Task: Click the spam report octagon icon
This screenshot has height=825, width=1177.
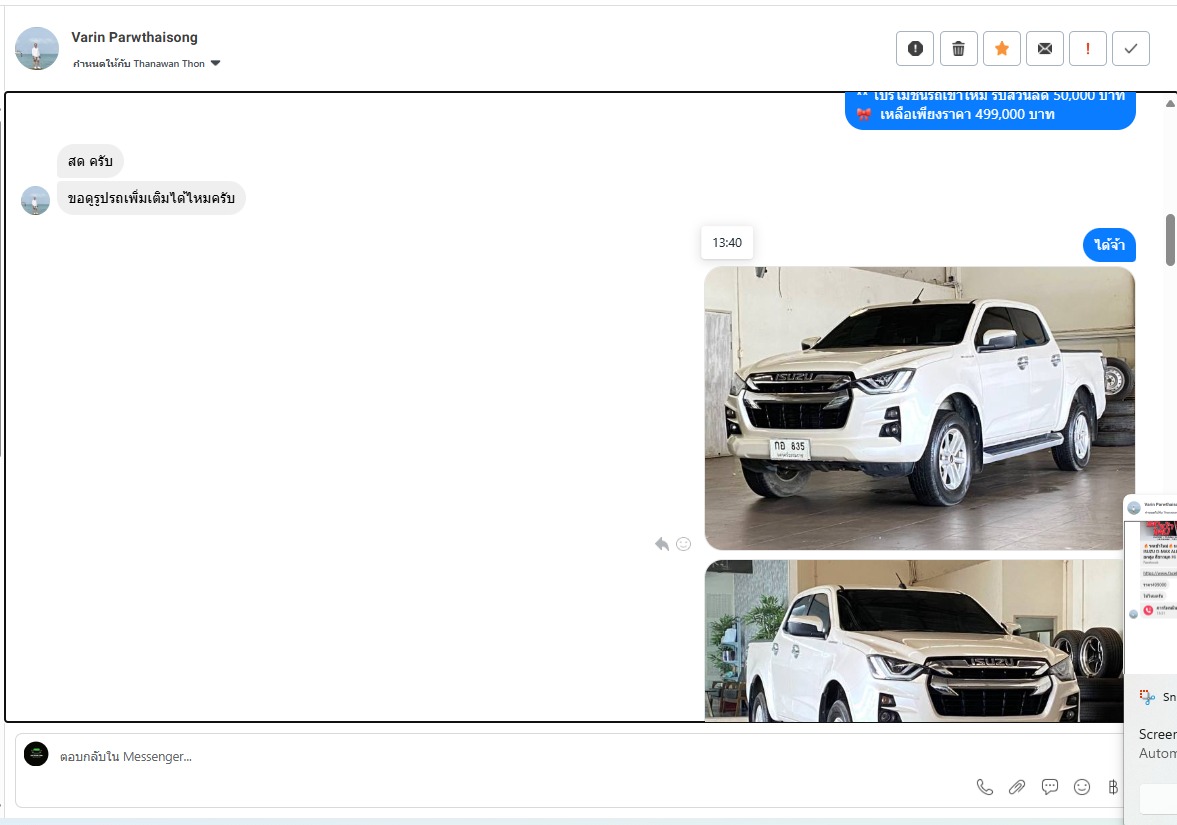Action: point(915,48)
